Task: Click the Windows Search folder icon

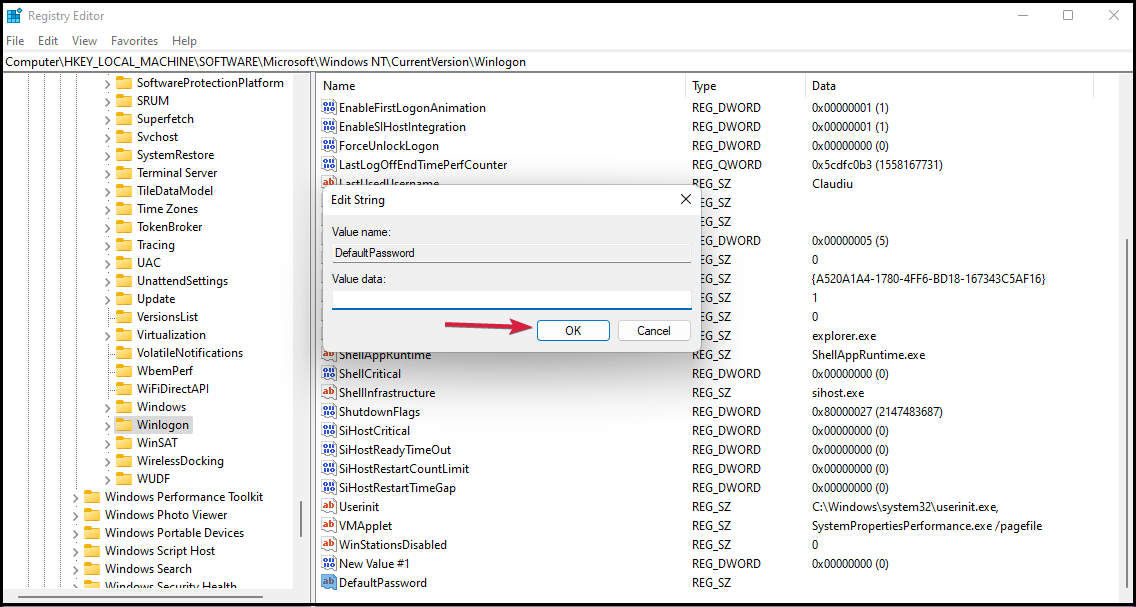Action: (x=92, y=569)
